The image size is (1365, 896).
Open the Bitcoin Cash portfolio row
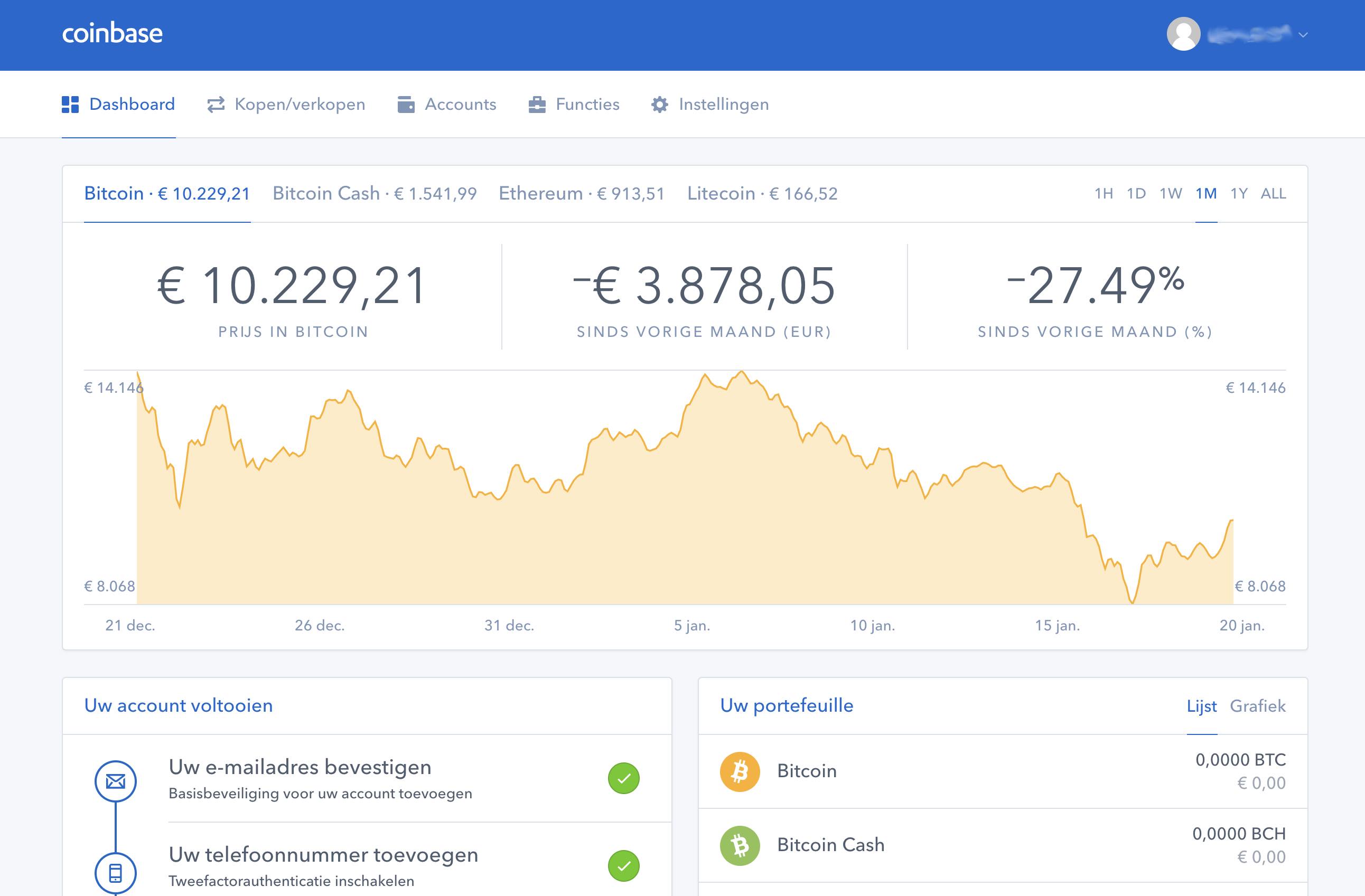(1003, 845)
